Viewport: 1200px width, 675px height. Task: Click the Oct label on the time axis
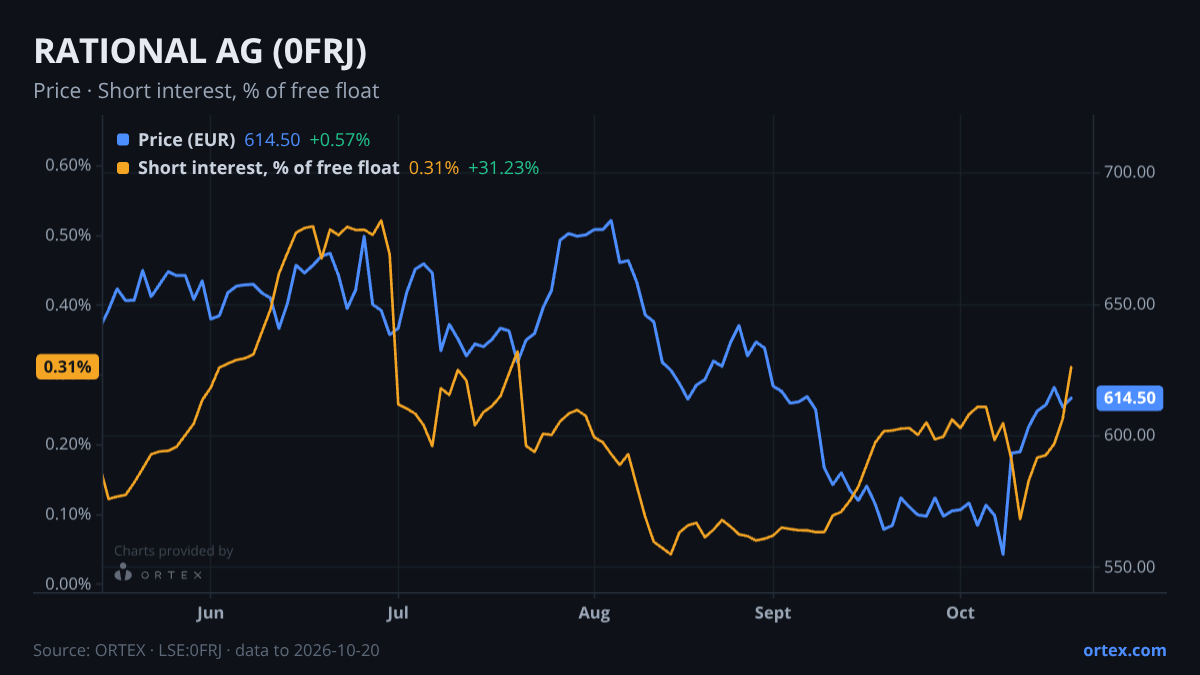[961, 612]
